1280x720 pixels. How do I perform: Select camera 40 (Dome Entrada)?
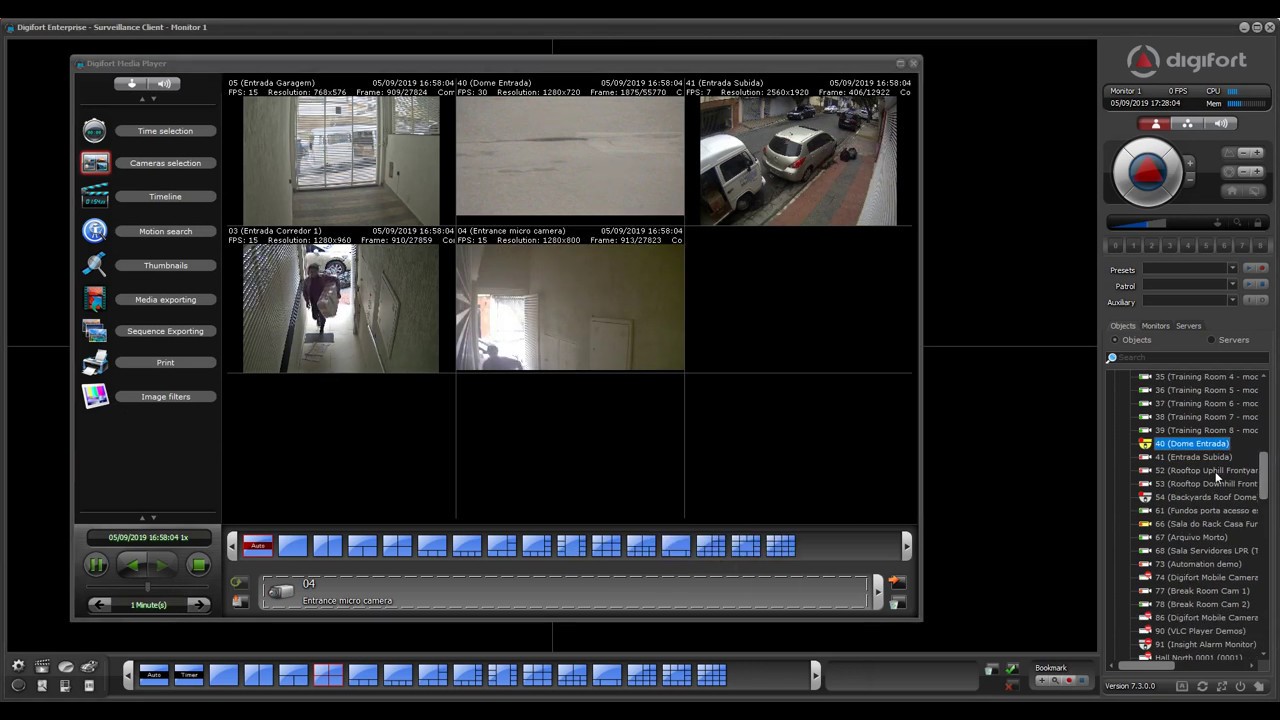[1191, 444]
